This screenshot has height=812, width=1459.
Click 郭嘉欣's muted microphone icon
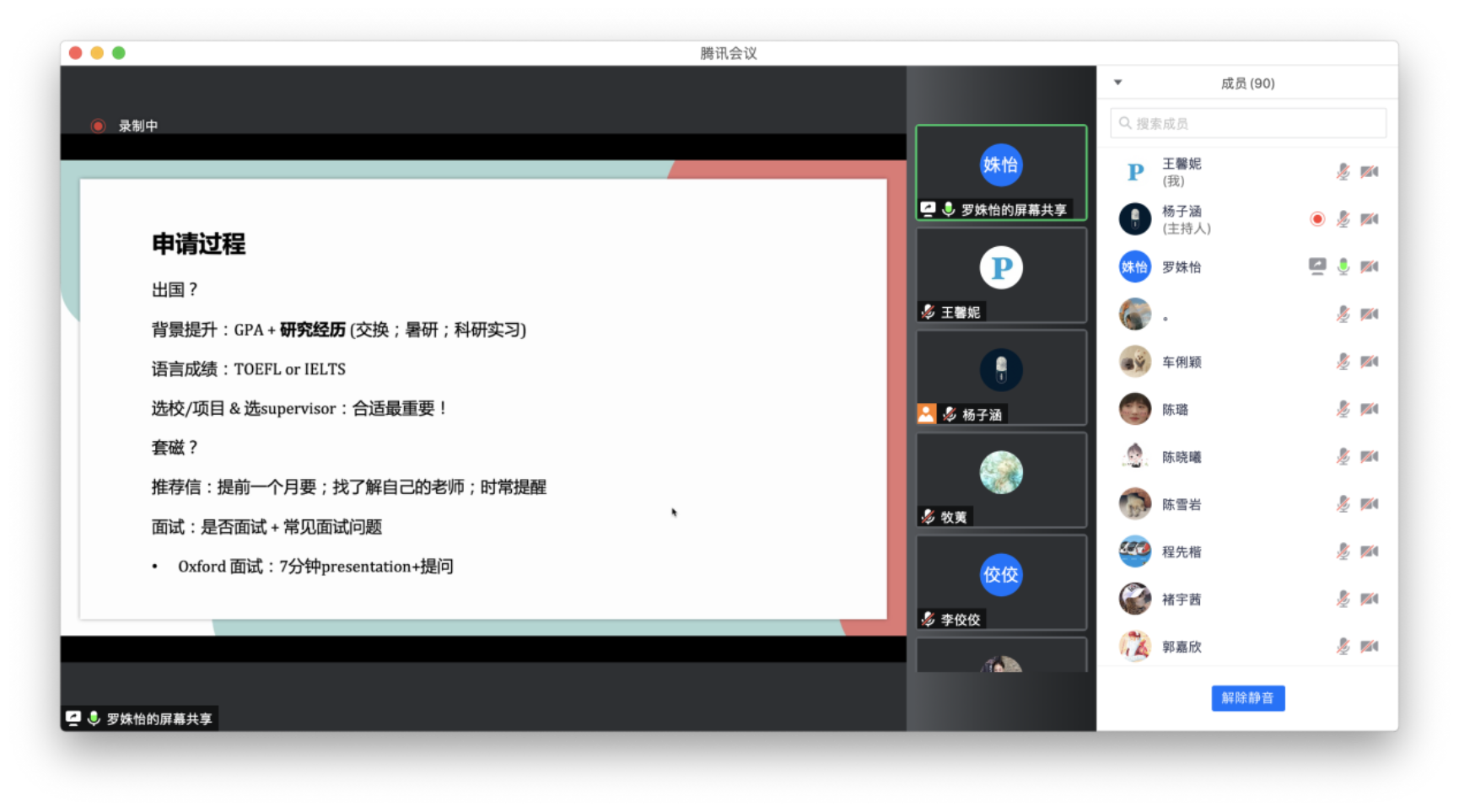pyautogui.click(x=1343, y=647)
